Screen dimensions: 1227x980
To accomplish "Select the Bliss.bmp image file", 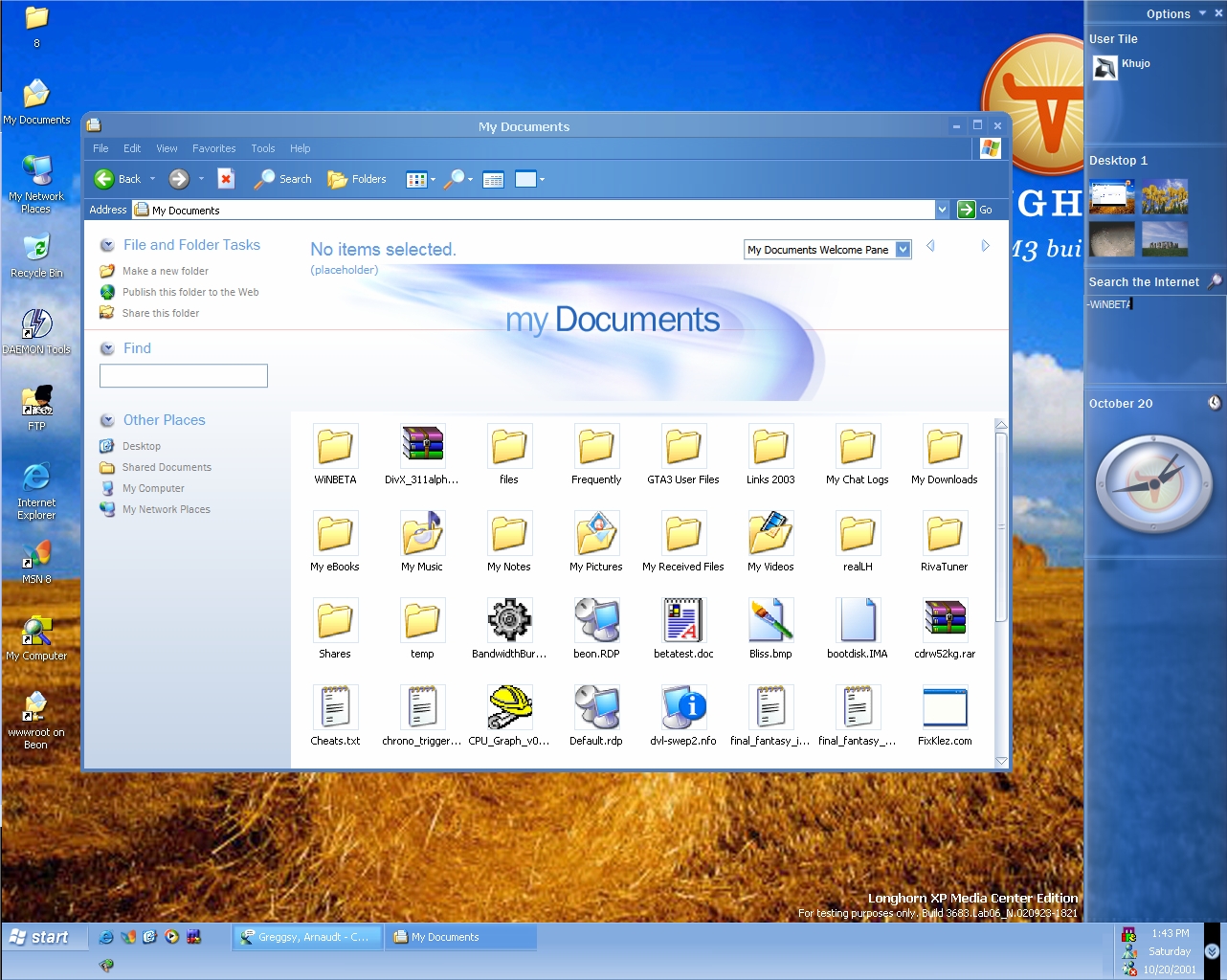I will 770,620.
